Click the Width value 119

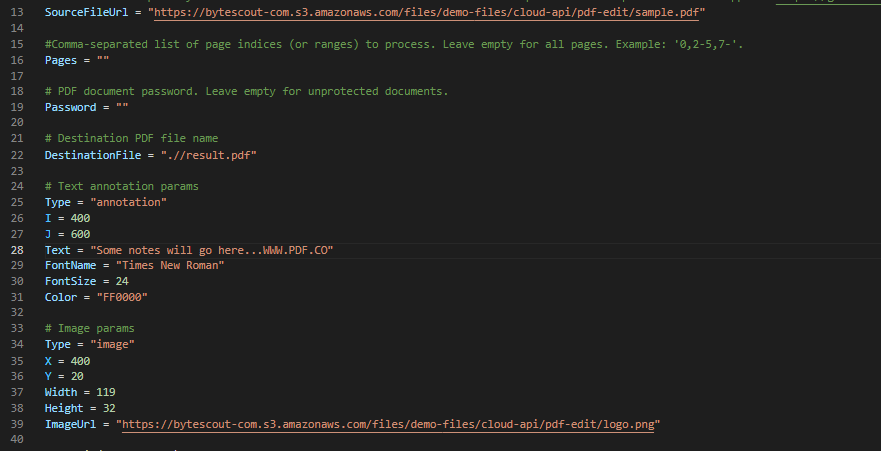tap(106, 392)
